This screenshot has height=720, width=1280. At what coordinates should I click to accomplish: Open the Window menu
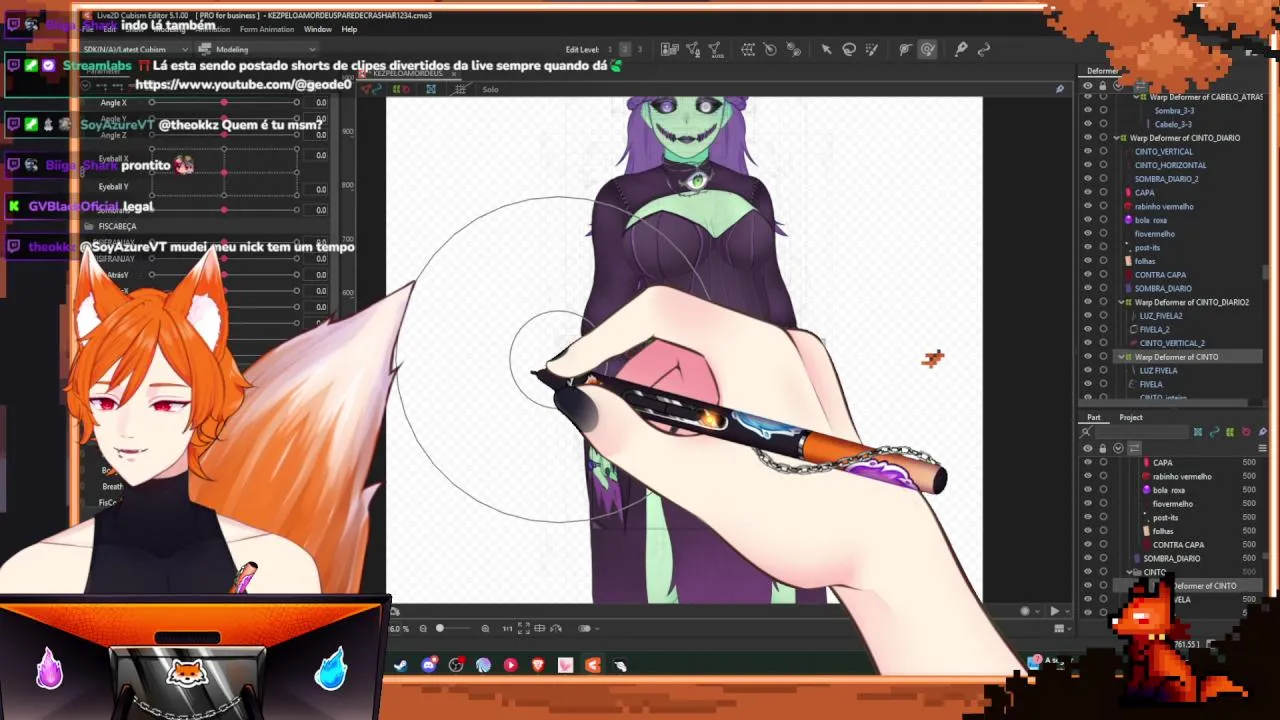pyautogui.click(x=317, y=29)
